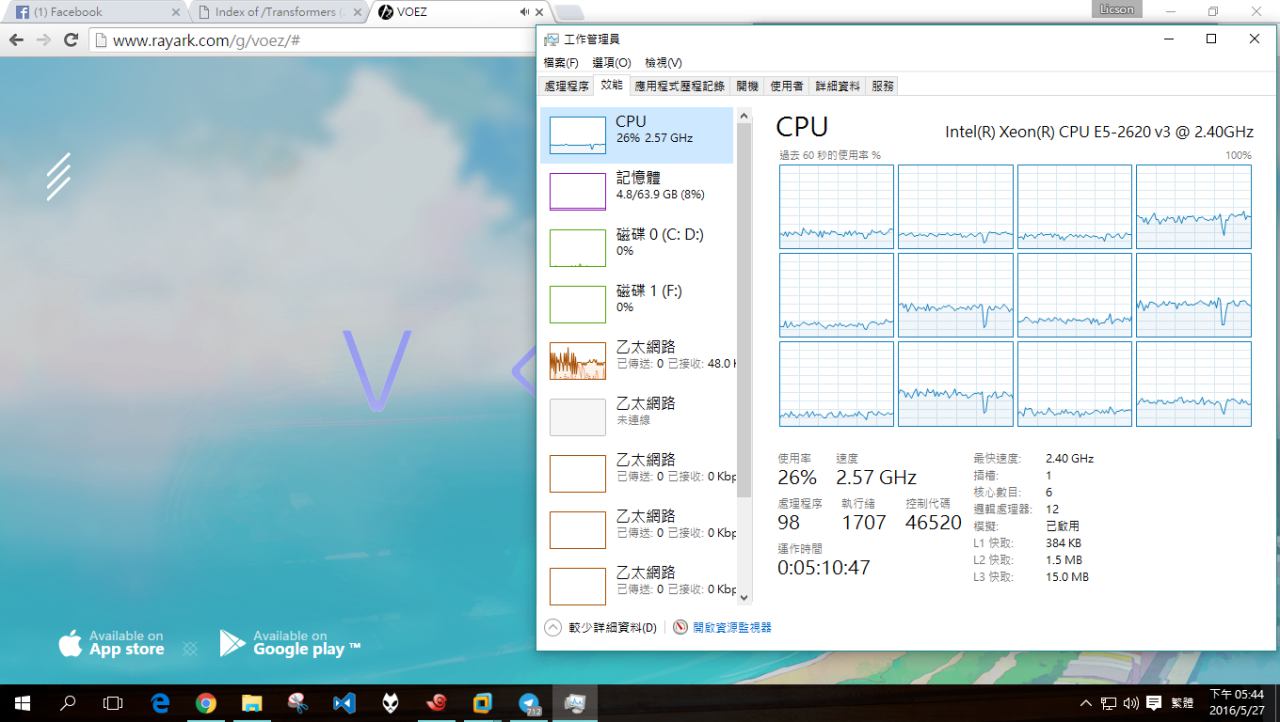This screenshot has height=722, width=1280.
Task: Launch Microsoft Edge from the taskbar
Action: click(160, 703)
